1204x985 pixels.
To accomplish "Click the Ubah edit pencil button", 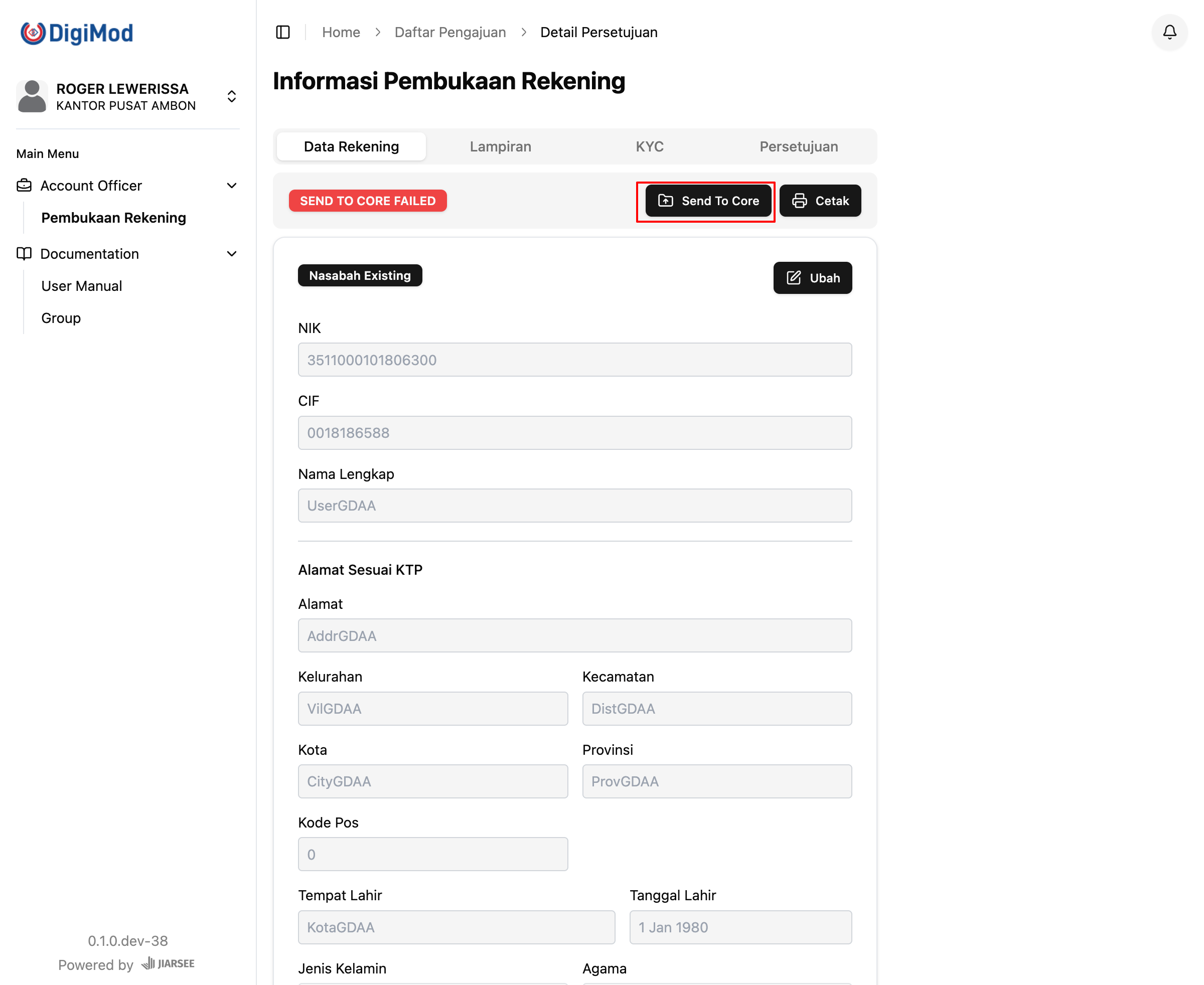I will 812,278.
